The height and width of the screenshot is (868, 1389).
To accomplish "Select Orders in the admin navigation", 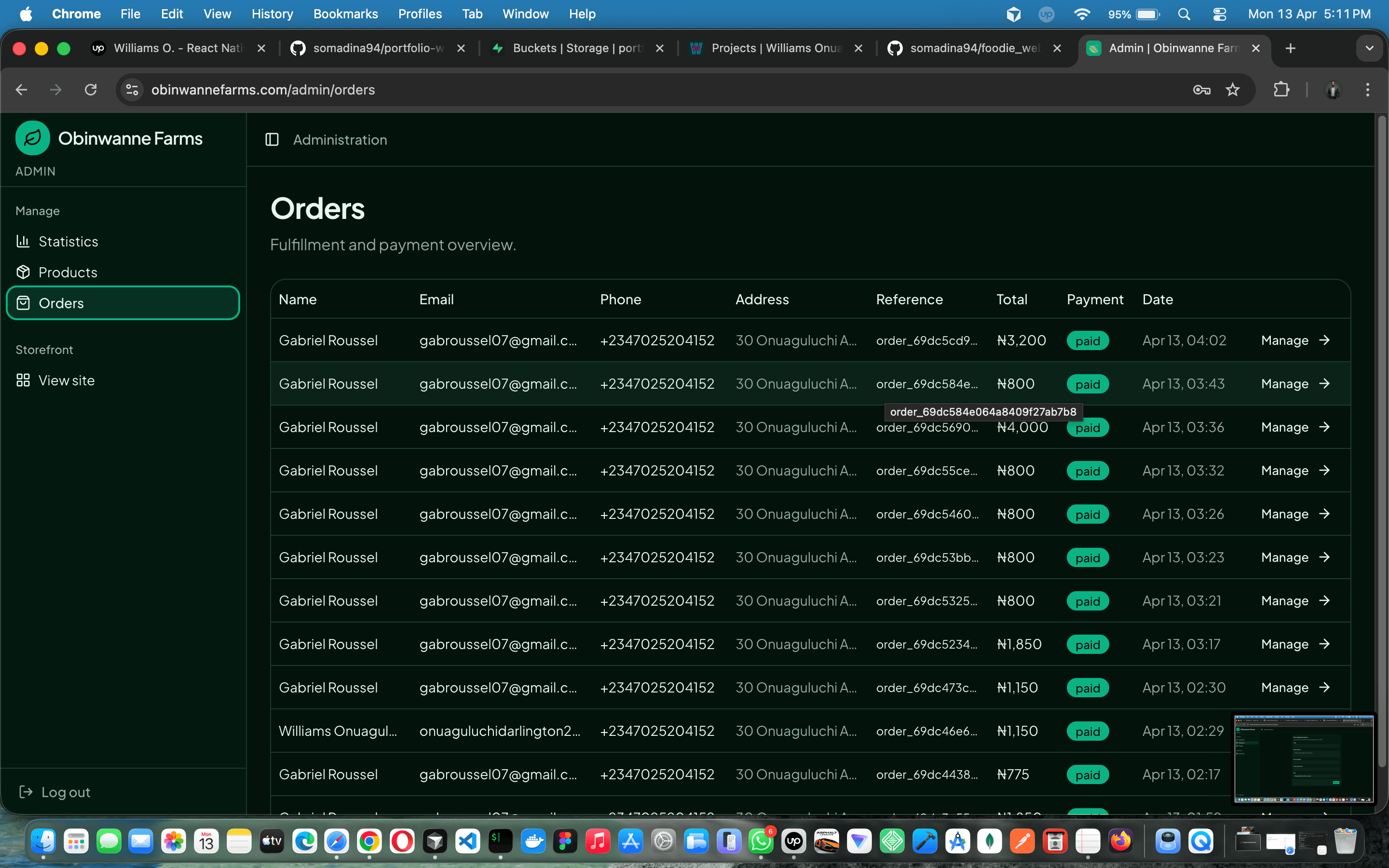I will [x=61, y=303].
